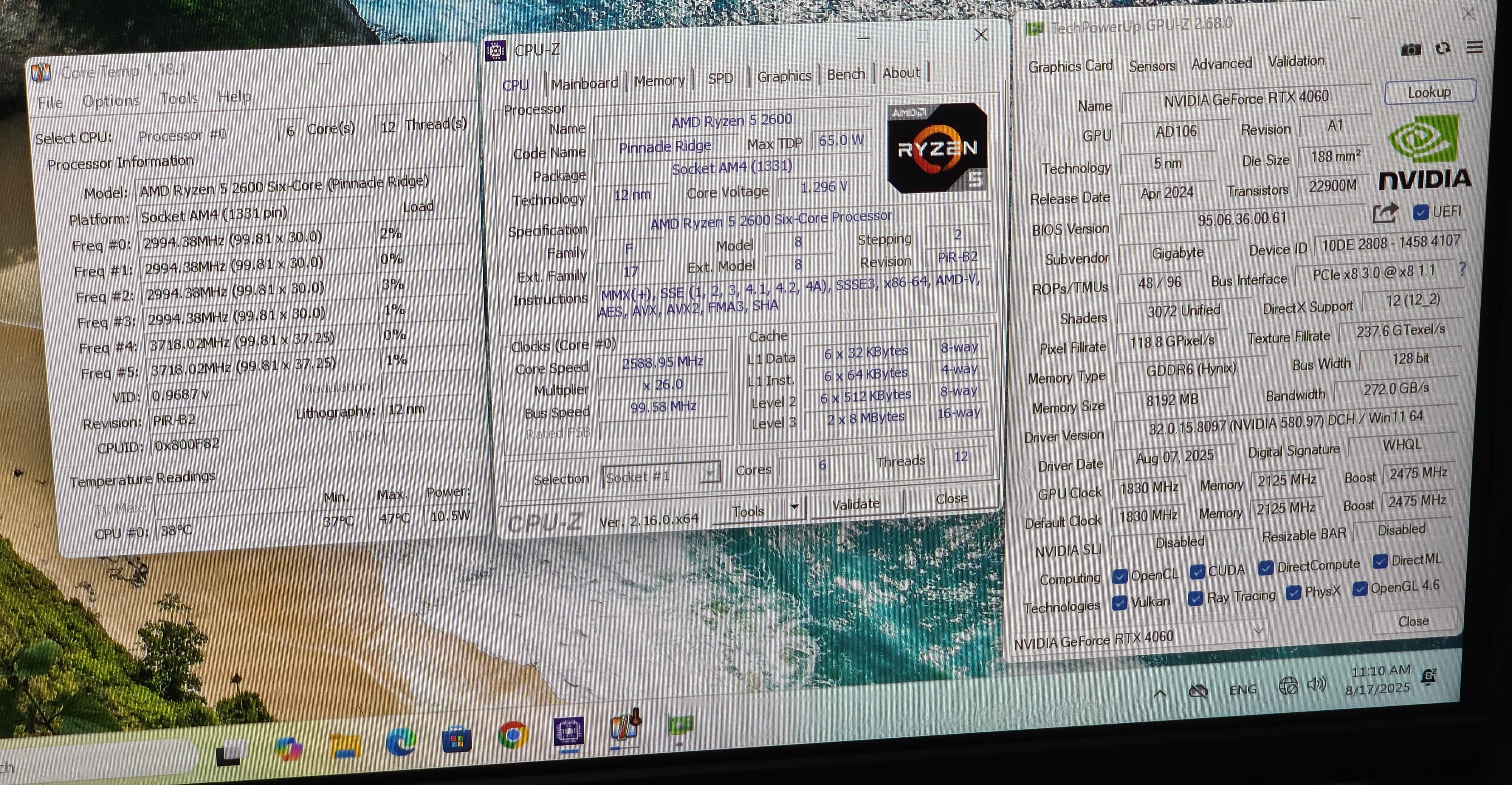This screenshot has width=1512, height=785.
Task: Switch to Sensors tab in GPU-Z
Action: click(x=1152, y=66)
